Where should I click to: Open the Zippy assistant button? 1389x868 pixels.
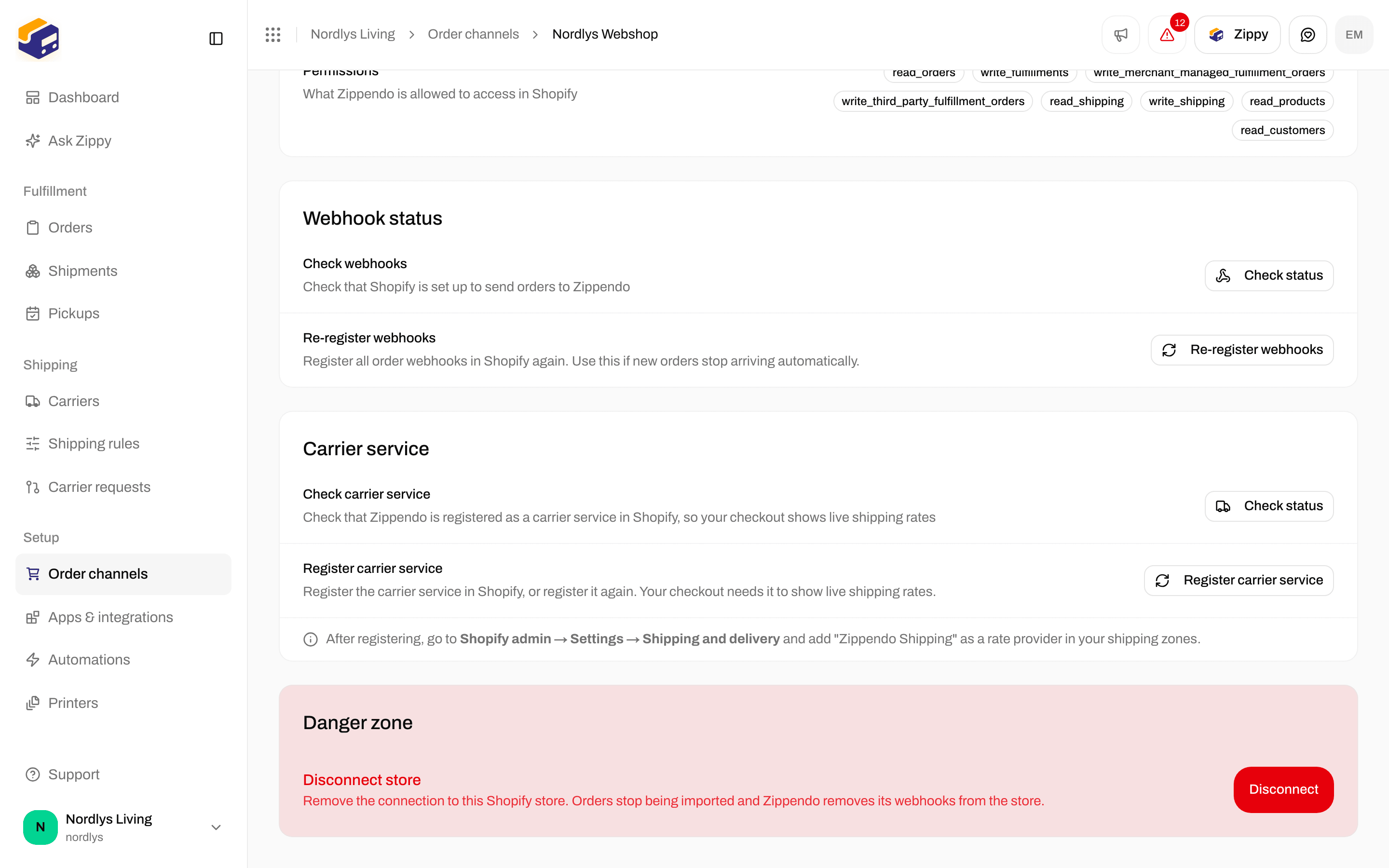pos(1238,34)
